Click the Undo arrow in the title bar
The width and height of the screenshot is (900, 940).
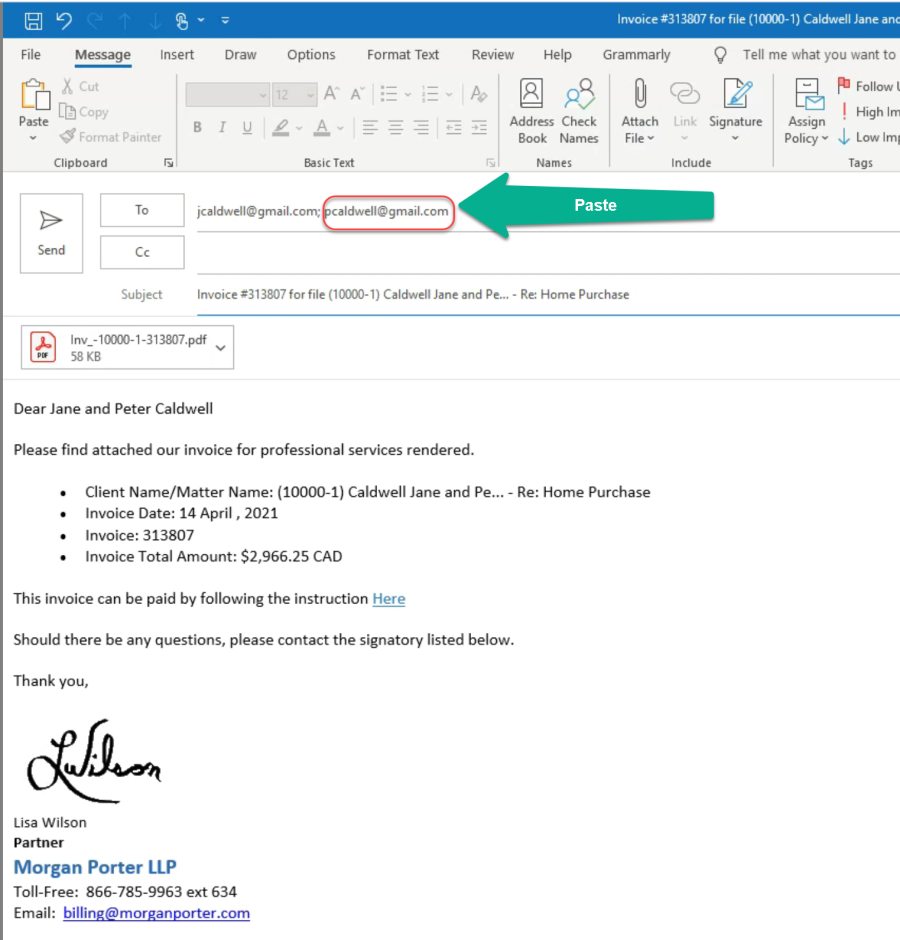64,21
